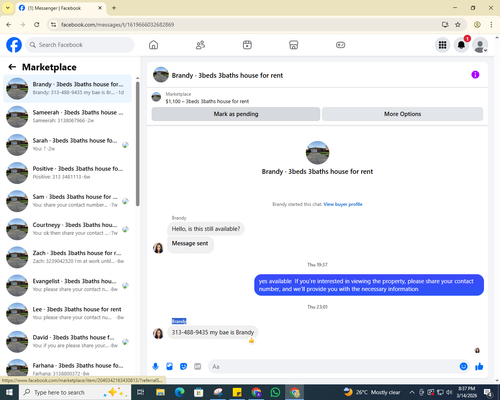Open the Sam conversation
Image resolution: width=500 pixels, height=400 pixels.
[67, 201]
